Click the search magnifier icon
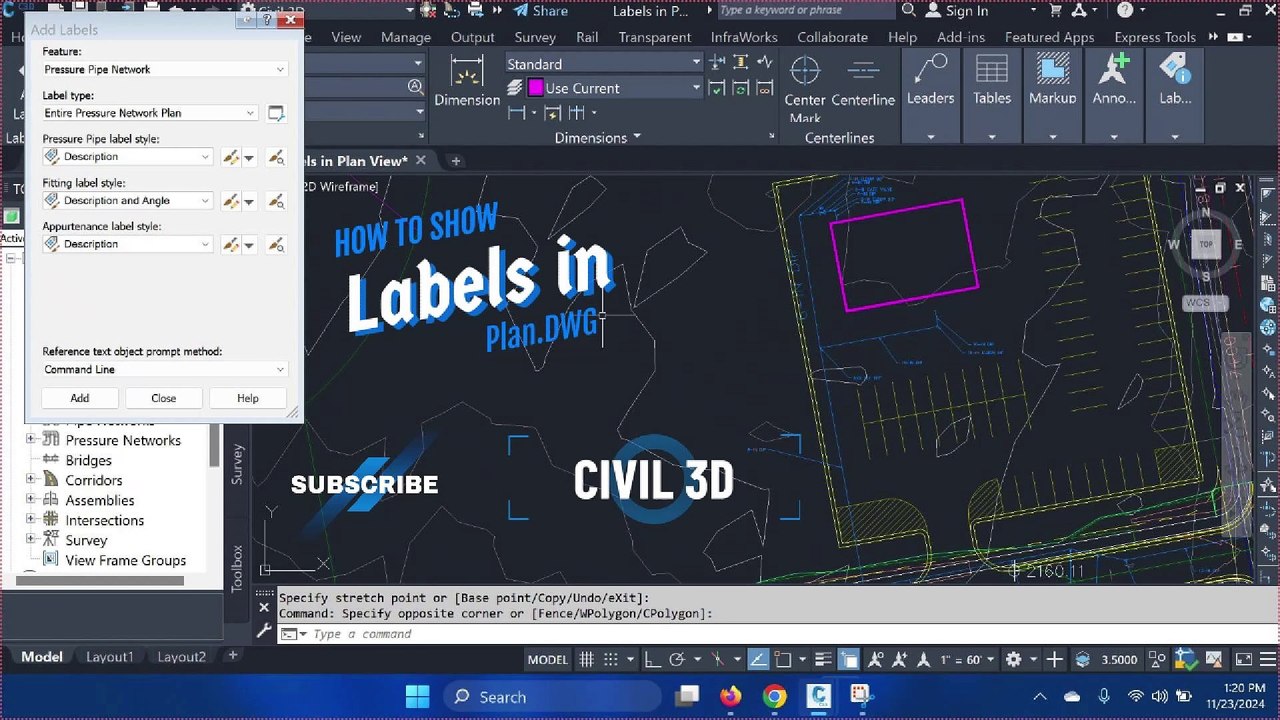Image resolution: width=1280 pixels, height=720 pixels. click(908, 11)
